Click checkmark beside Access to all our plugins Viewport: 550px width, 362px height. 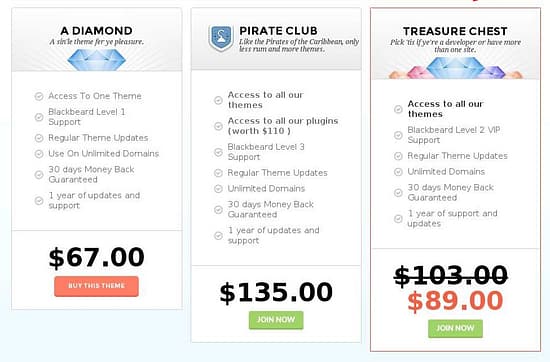click(x=218, y=126)
